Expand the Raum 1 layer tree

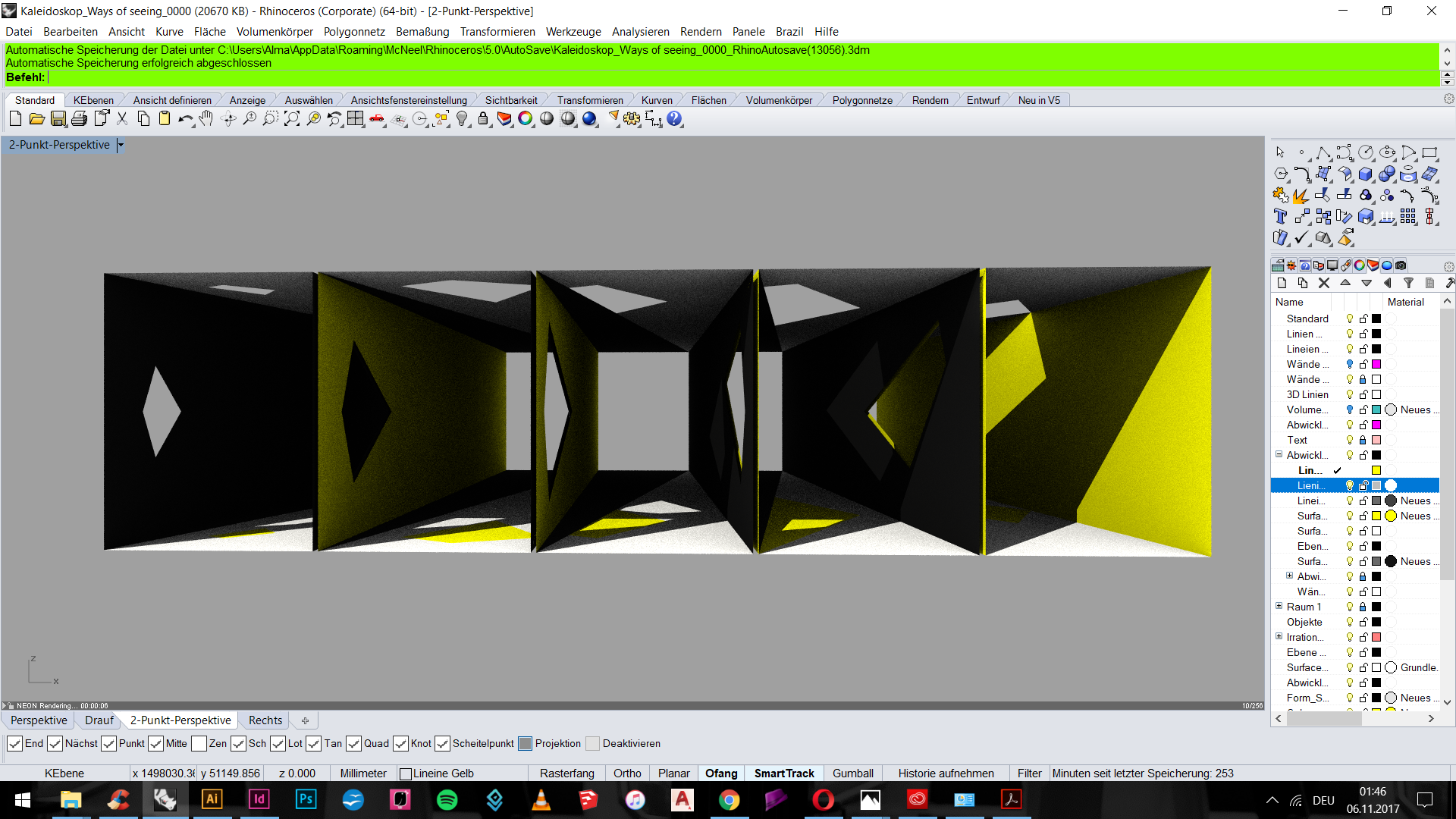[x=1279, y=606]
